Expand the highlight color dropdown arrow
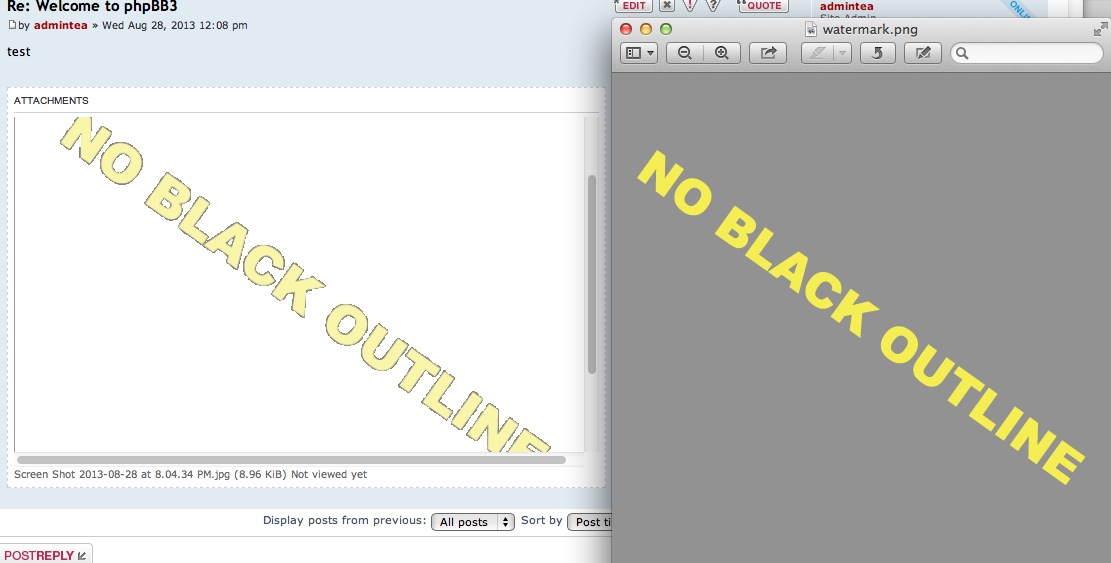This screenshot has height=563, width=1111. [x=842, y=53]
